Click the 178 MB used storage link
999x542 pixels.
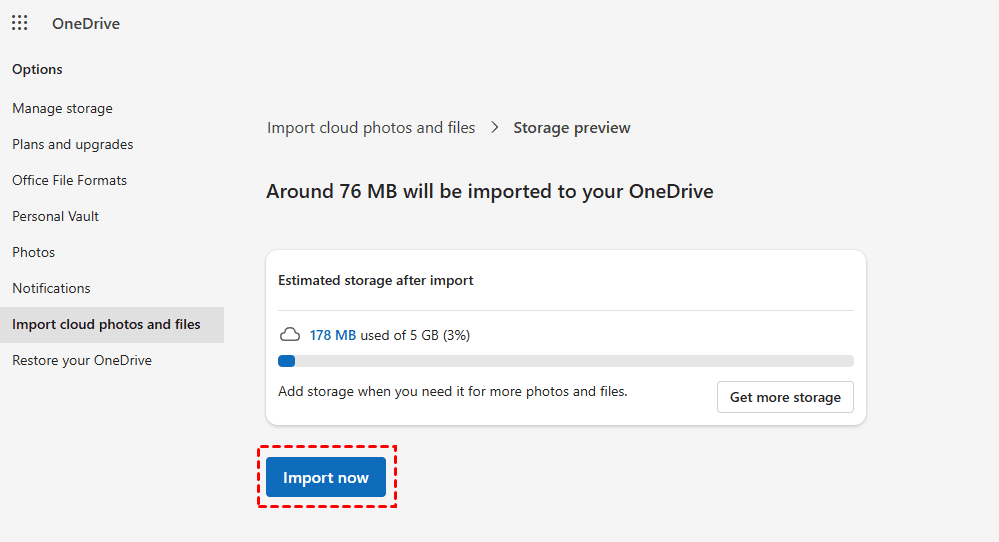coord(333,335)
